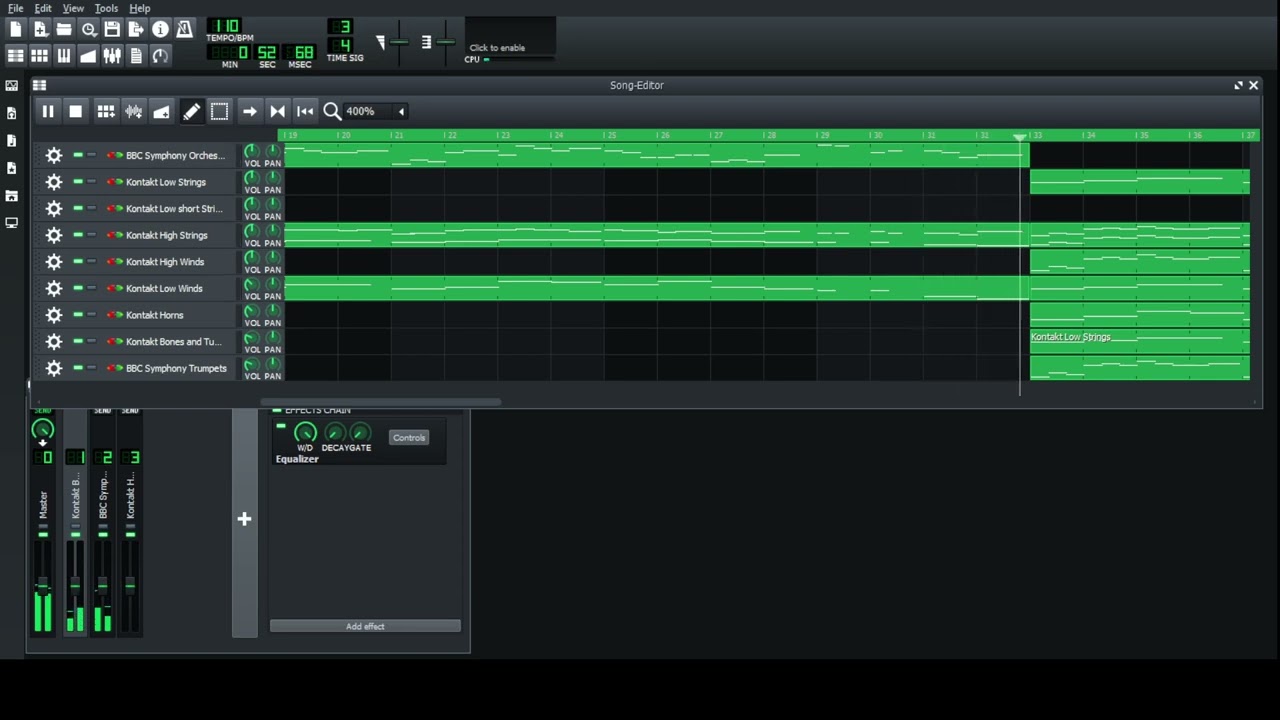Open the View menu

[73, 8]
